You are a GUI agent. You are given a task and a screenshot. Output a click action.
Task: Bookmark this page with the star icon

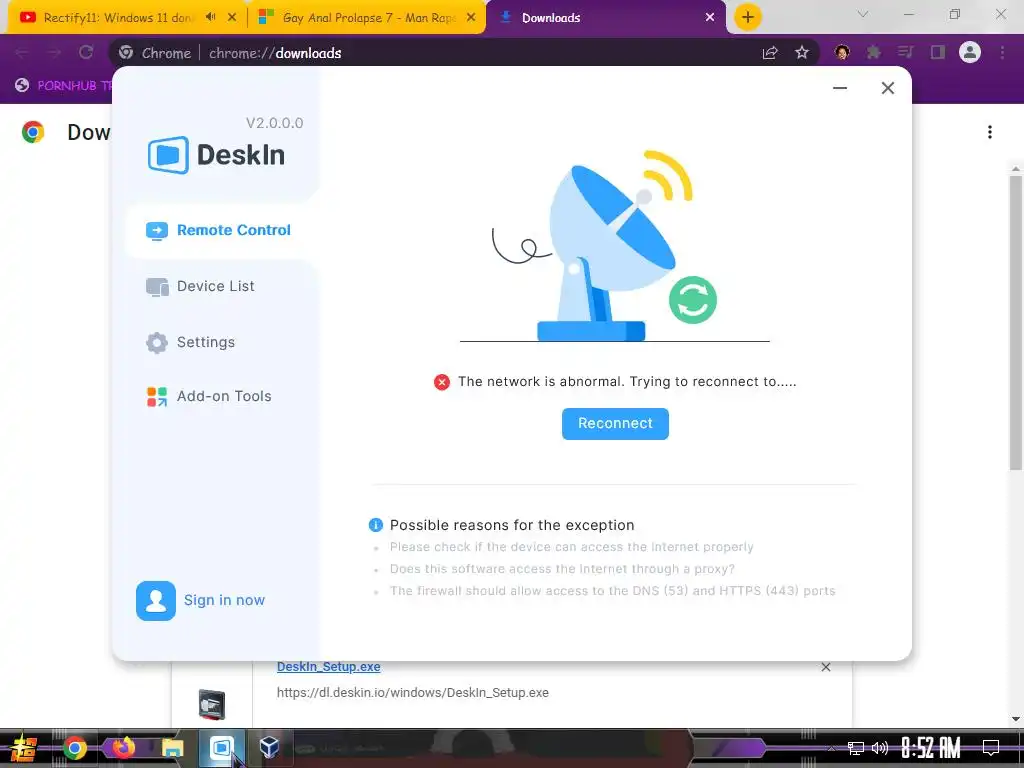[802, 53]
